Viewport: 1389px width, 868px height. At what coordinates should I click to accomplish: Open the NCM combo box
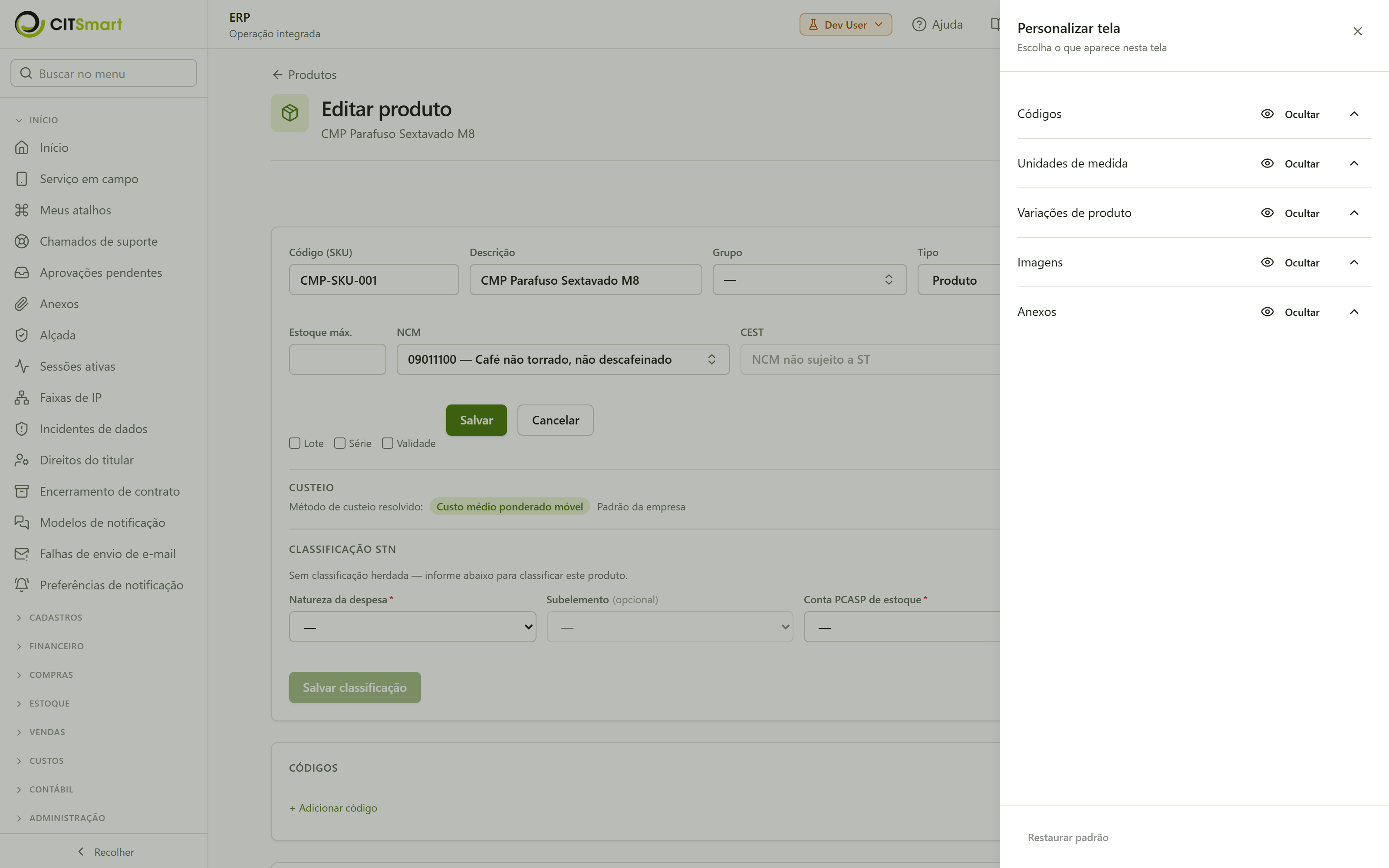(563, 359)
